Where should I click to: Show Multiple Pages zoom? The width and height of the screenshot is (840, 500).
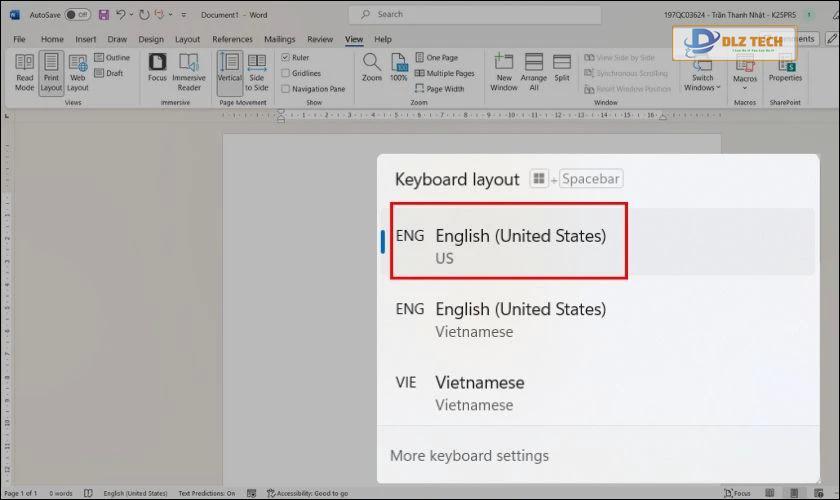click(x=445, y=73)
